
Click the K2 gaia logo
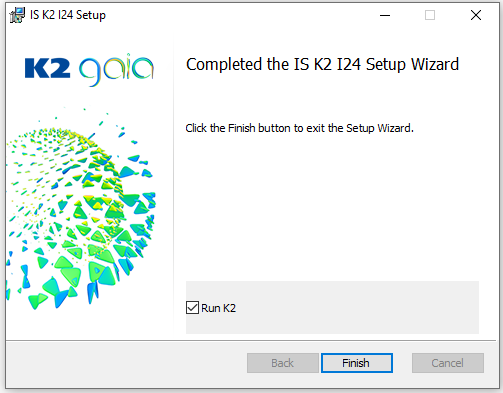[x=89, y=69]
